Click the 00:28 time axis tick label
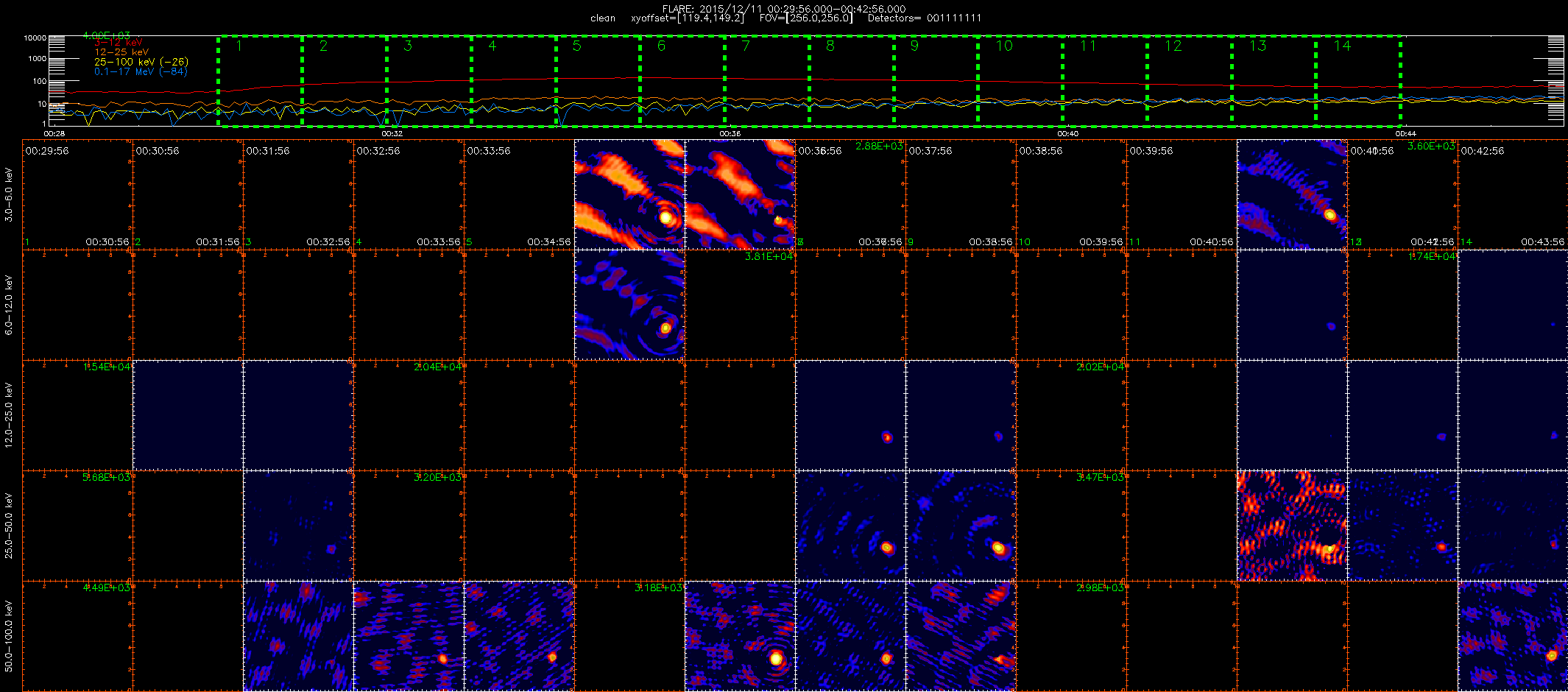The width and height of the screenshot is (1568, 692). [54, 133]
